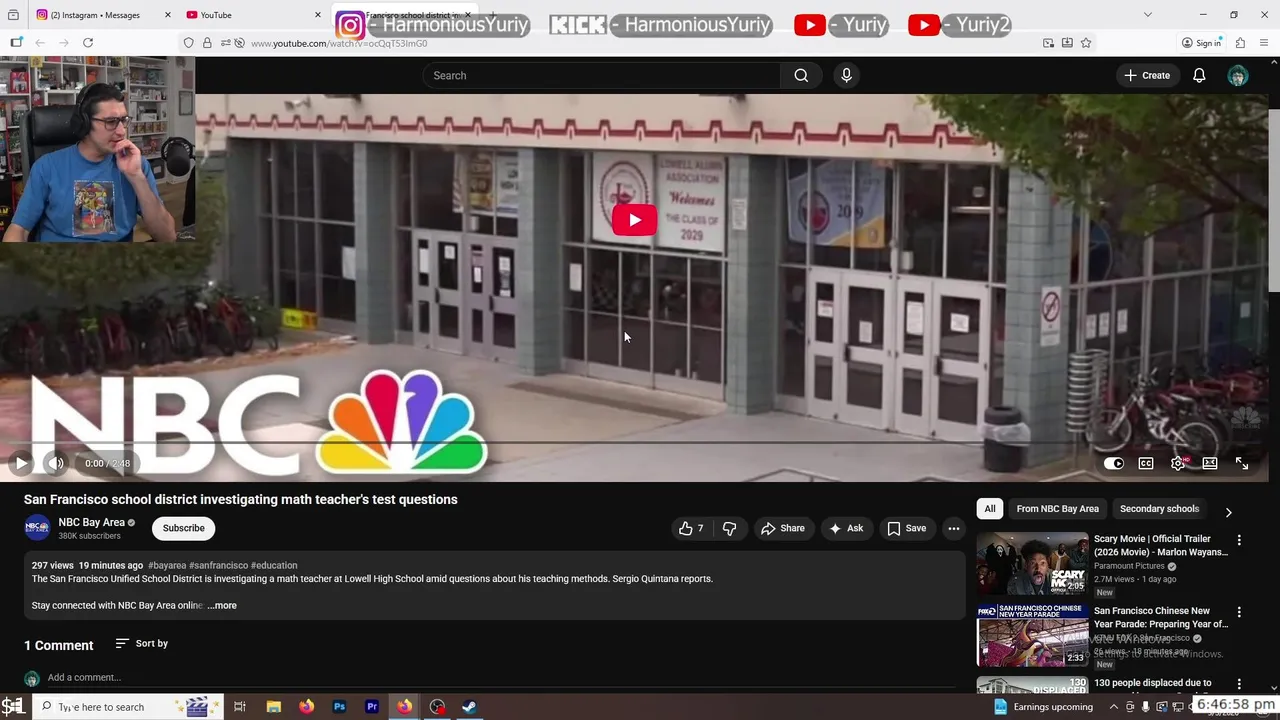Open video player settings gear
Screen dimensions: 1280x720
point(1178,463)
